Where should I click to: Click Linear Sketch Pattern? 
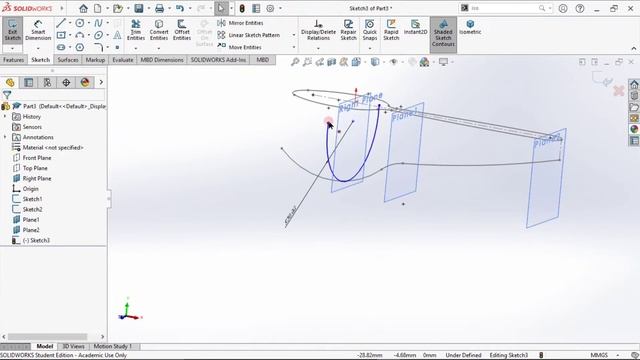(249, 35)
